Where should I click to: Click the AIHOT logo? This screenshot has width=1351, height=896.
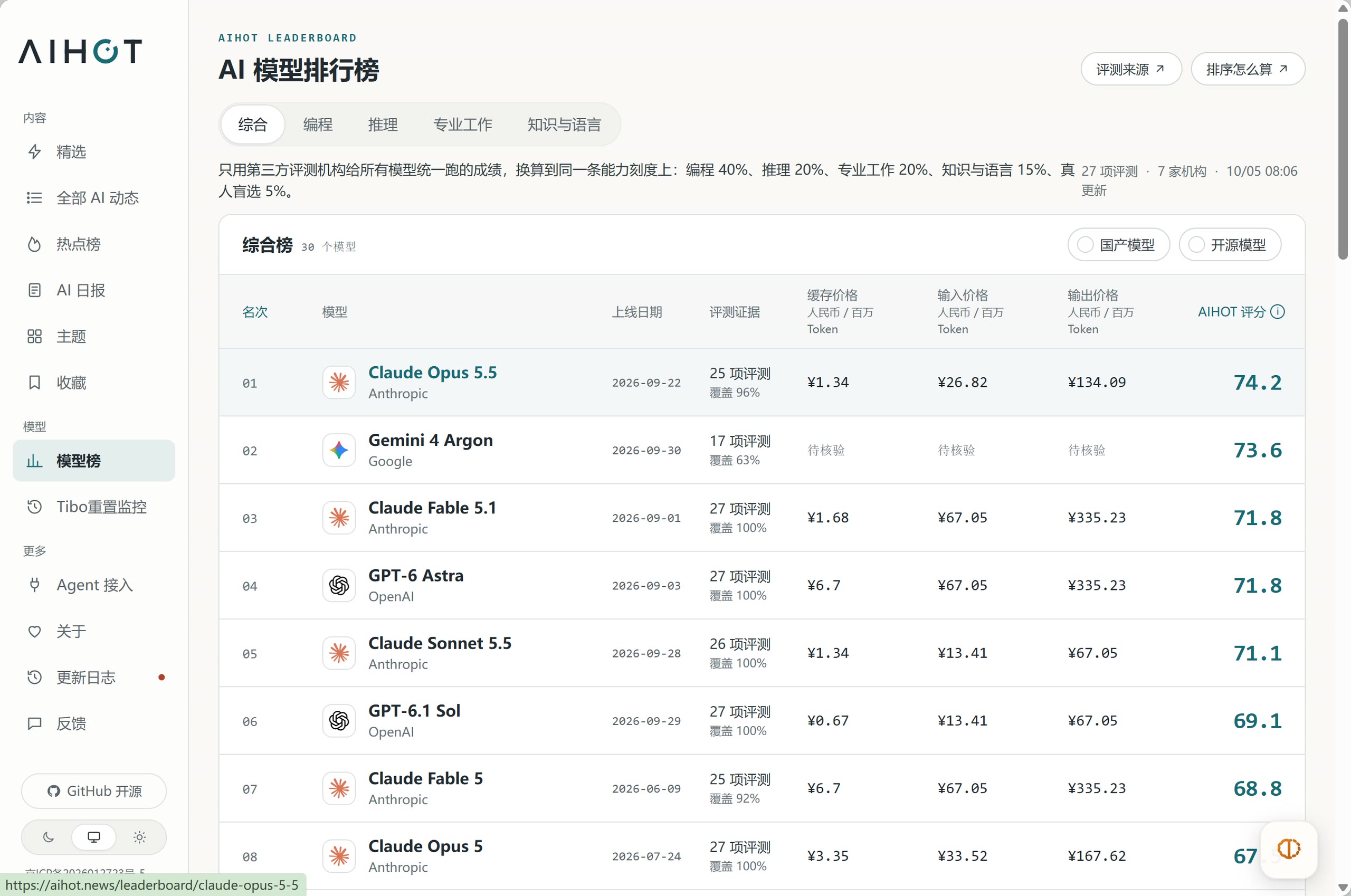pyautogui.click(x=80, y=51)
